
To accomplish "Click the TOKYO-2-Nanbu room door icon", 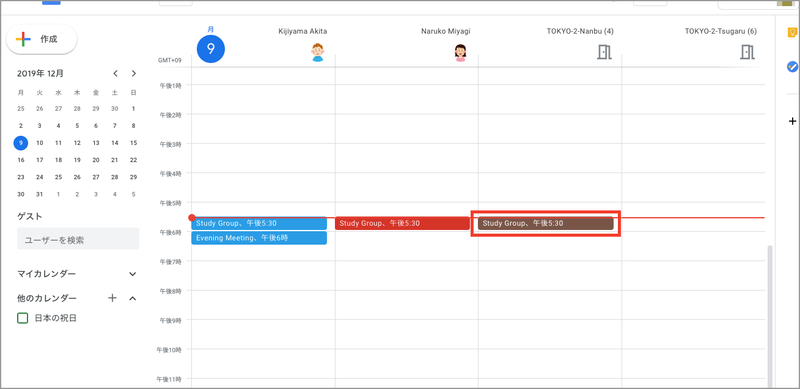I will [604, 52].
